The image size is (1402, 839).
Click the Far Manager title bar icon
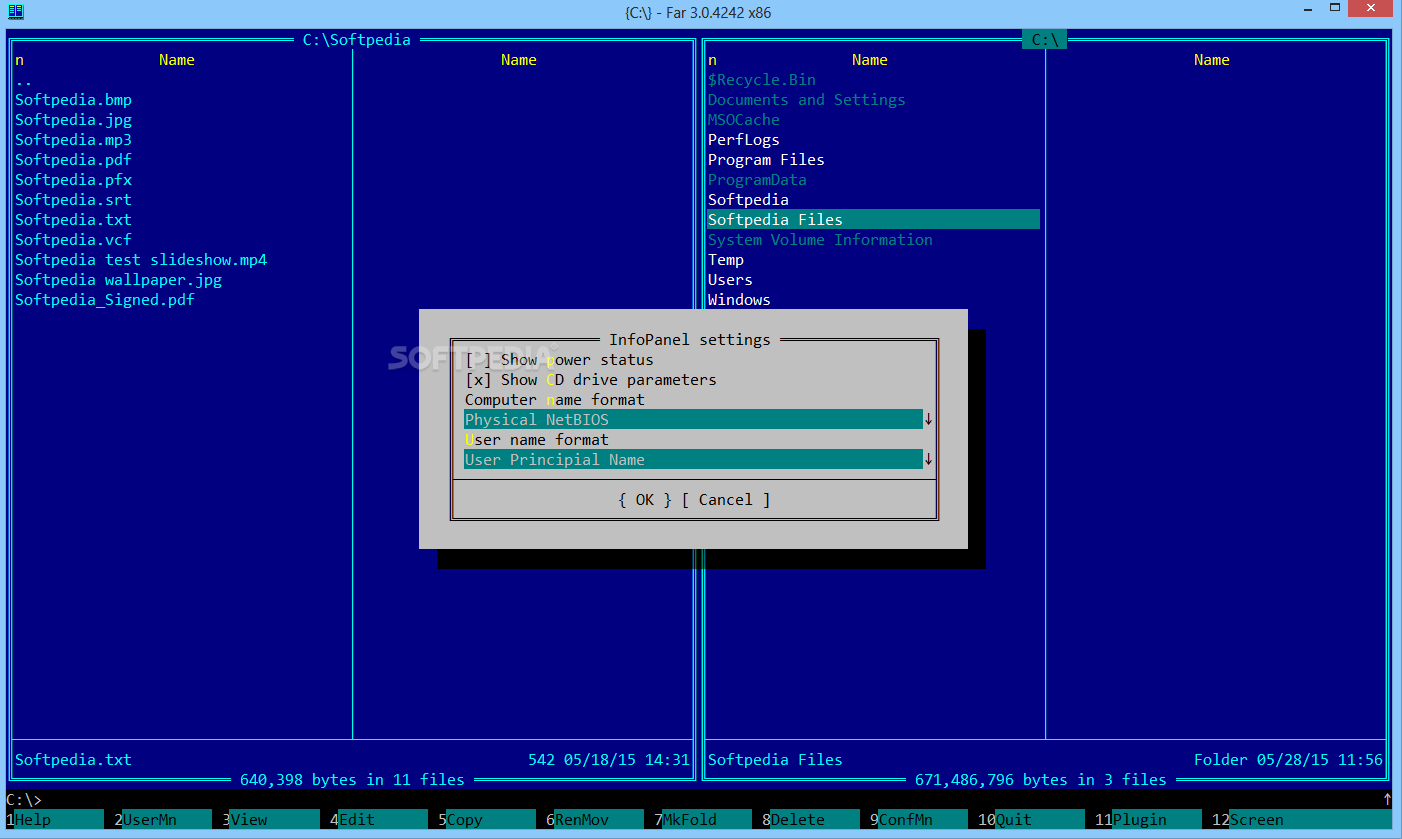[15, 11]
